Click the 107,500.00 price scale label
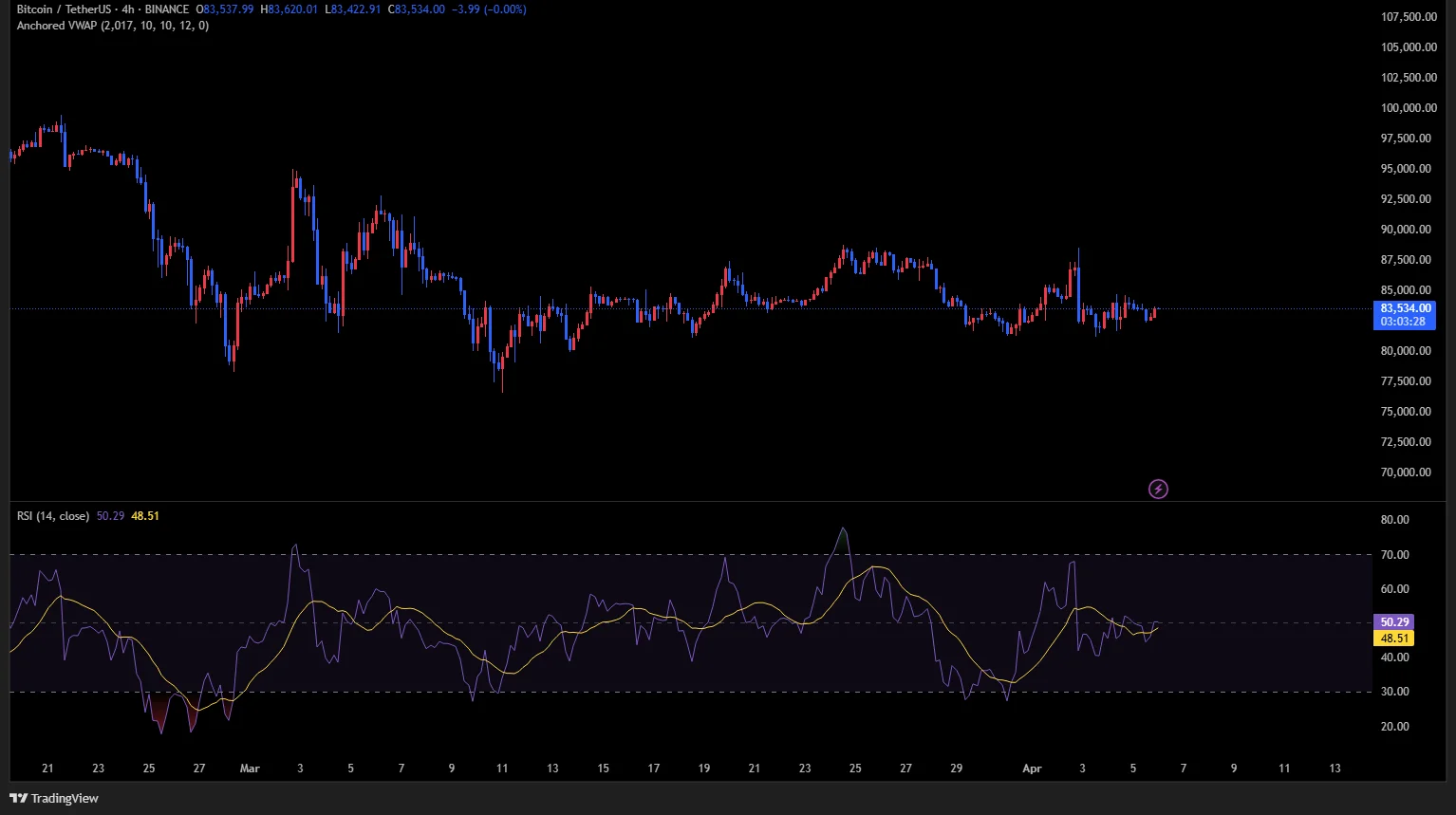 [1409, 17]
